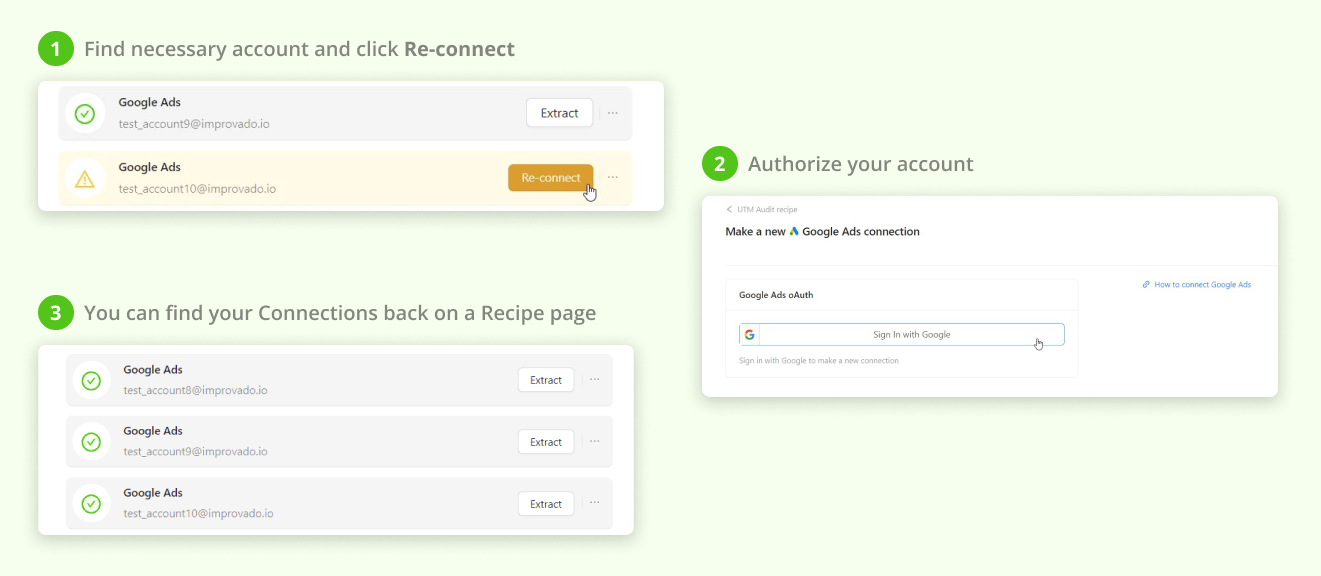Click the Google G logo icon
Viewport: 1321px width, 576px height.
(x=750, y=335)
